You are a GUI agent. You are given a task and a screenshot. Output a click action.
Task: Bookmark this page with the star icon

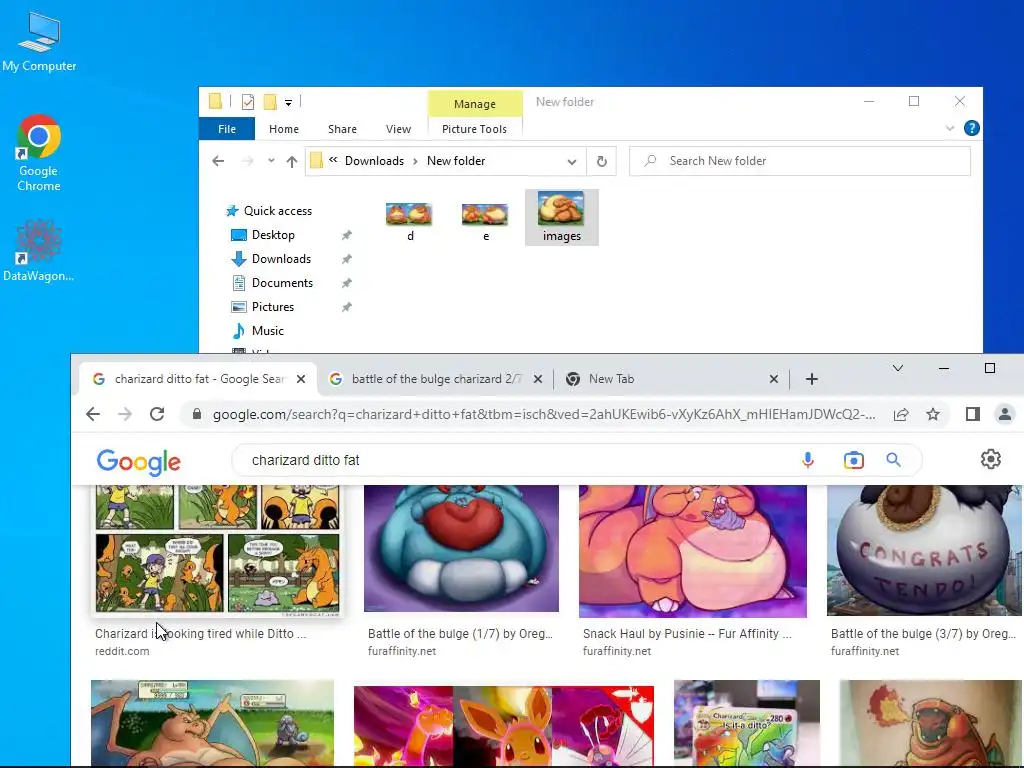coord(933,414)
